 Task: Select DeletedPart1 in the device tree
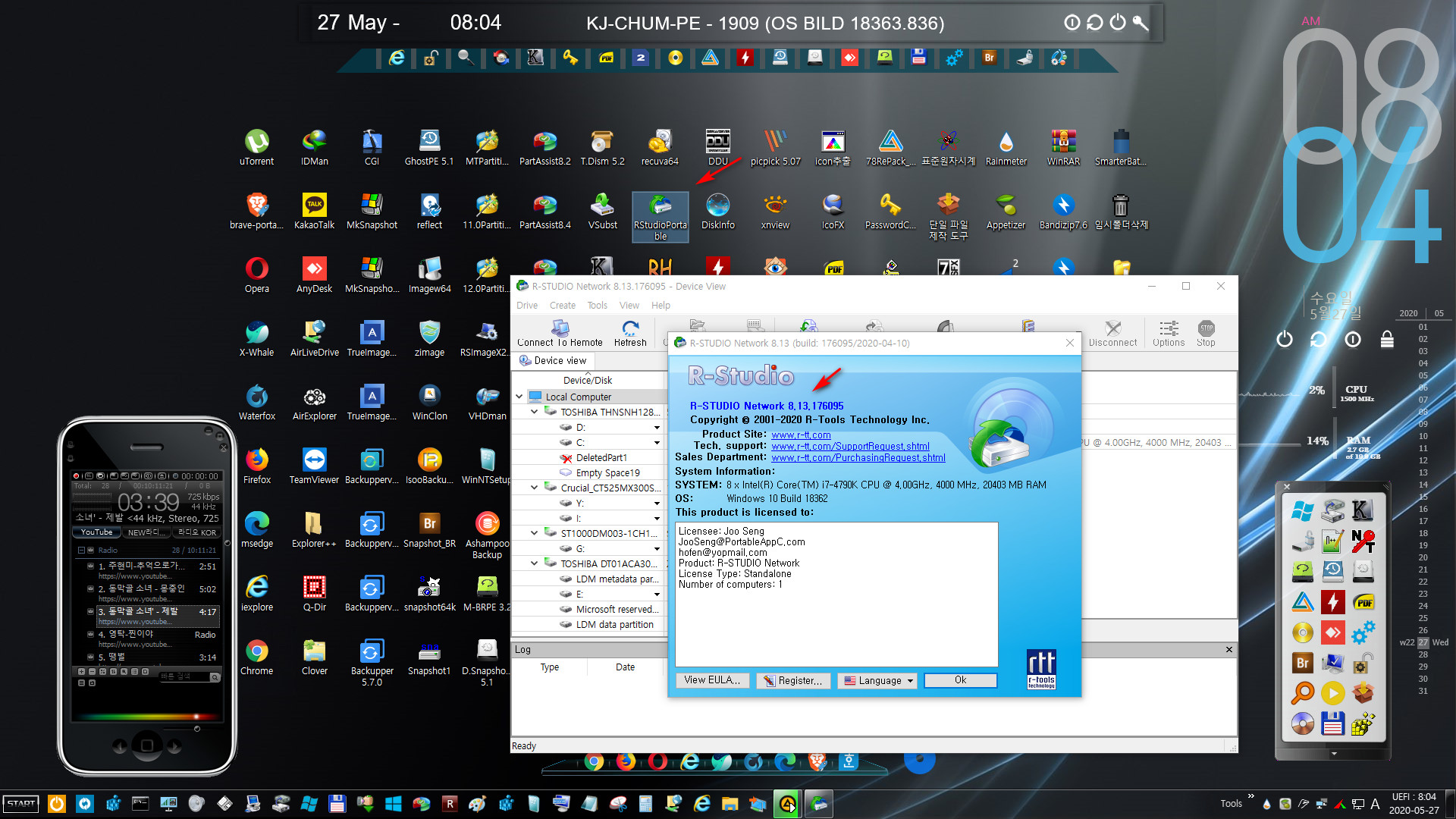tap(601, 458)
